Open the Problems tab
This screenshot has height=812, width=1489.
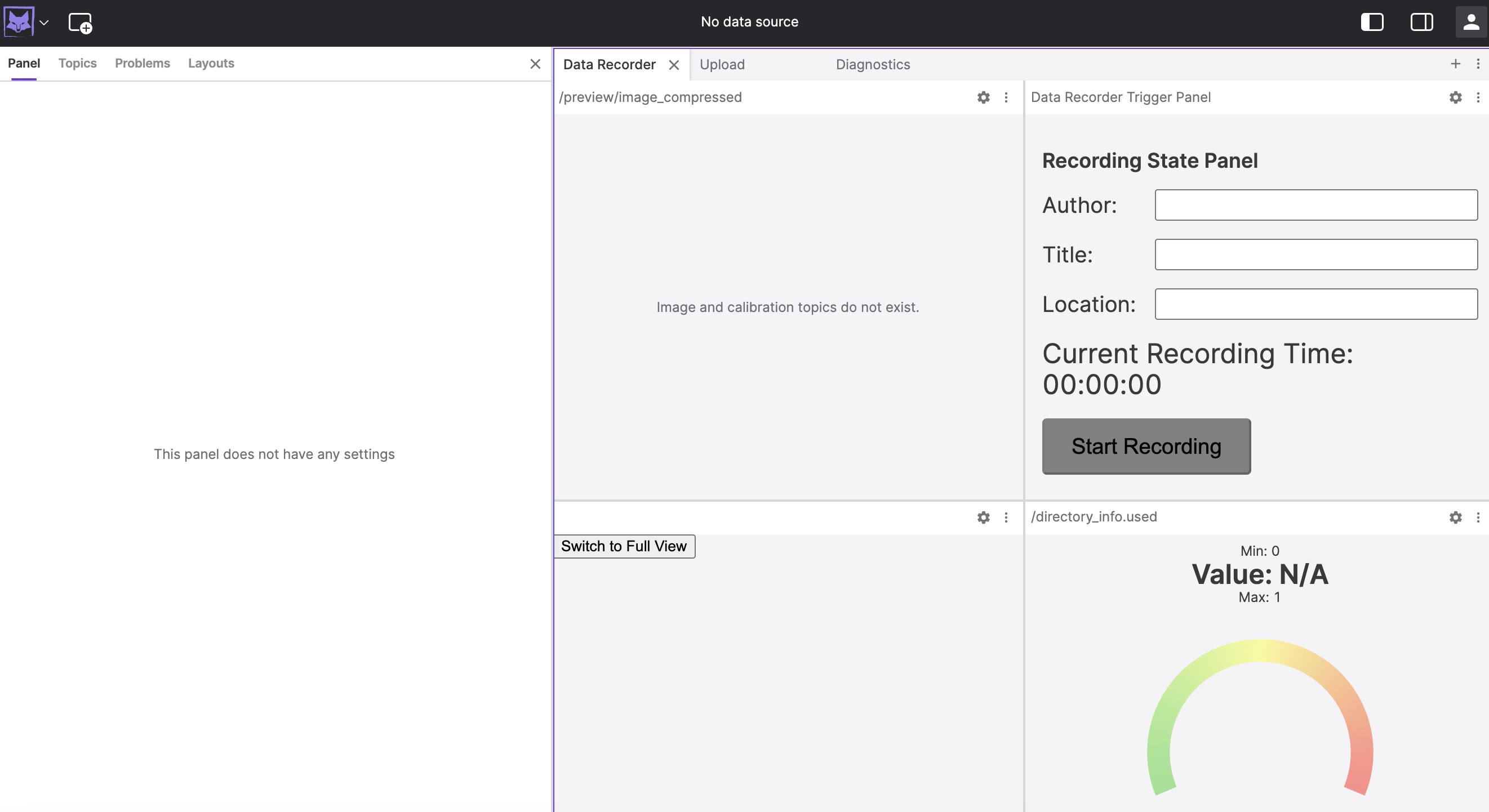(142, 63)
